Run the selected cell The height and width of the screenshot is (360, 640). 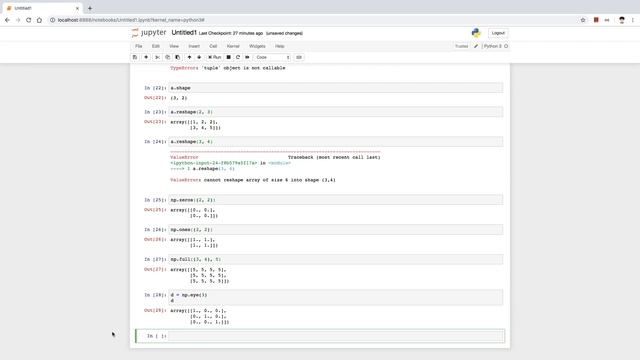point(214,57)
